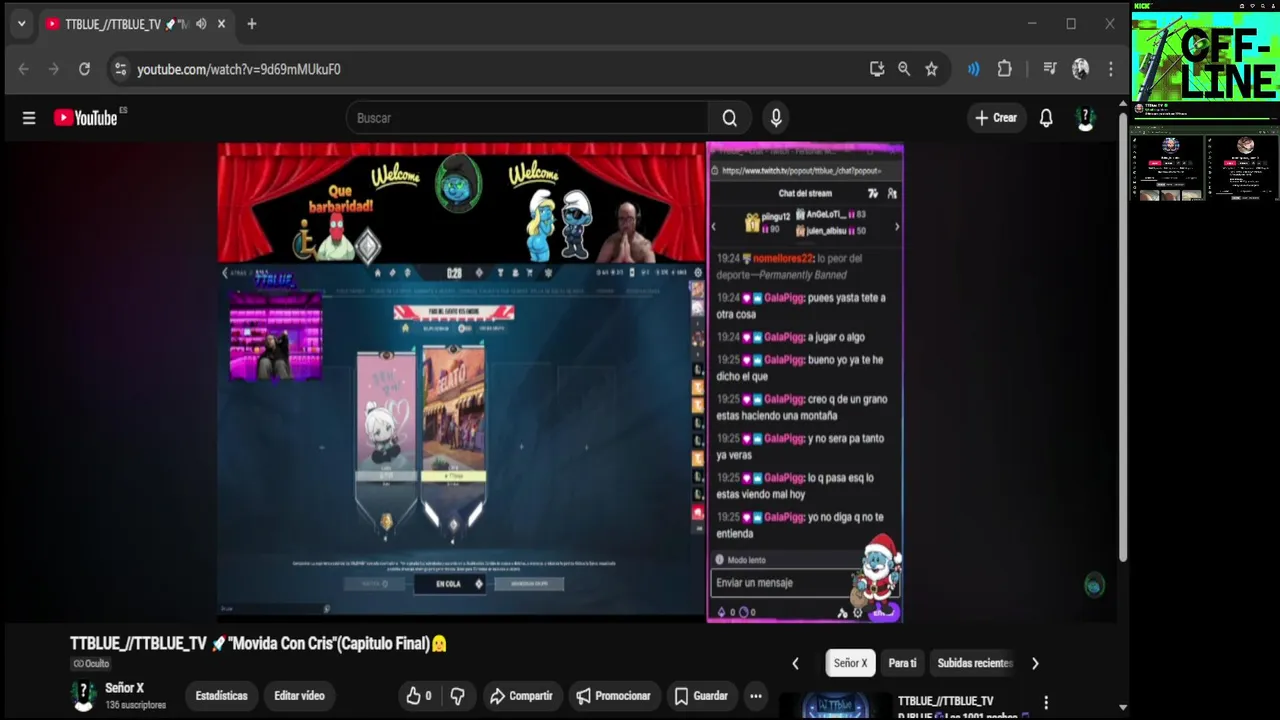
Task: Reload the page in Chrome
Action: tap(84, 69)
